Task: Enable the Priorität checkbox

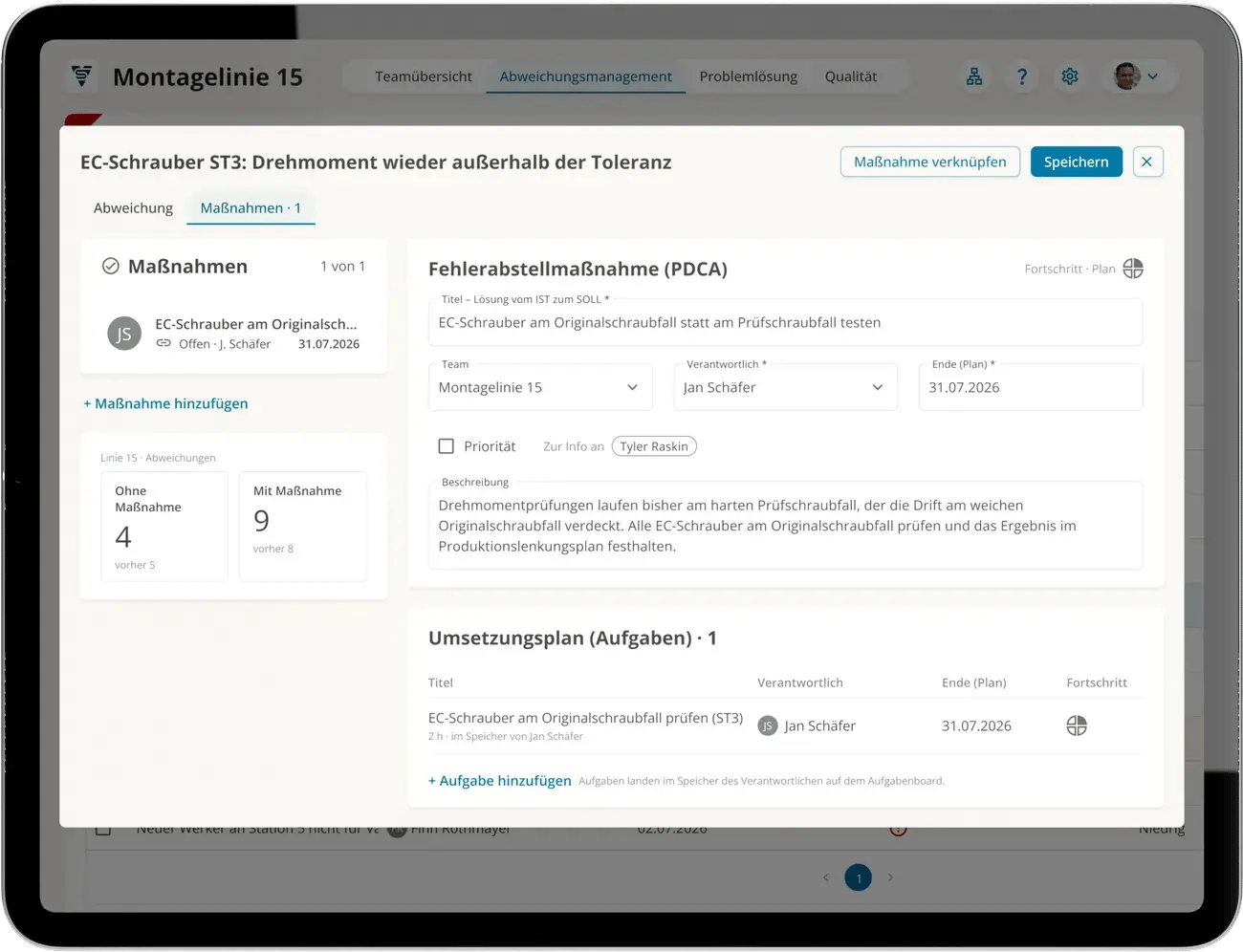Action: [446, 446]
